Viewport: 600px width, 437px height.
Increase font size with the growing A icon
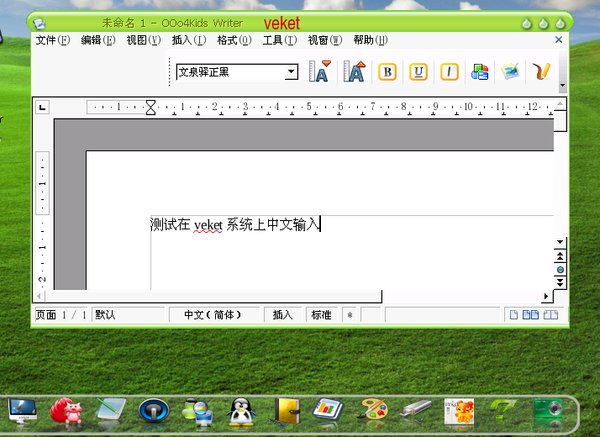354,72
